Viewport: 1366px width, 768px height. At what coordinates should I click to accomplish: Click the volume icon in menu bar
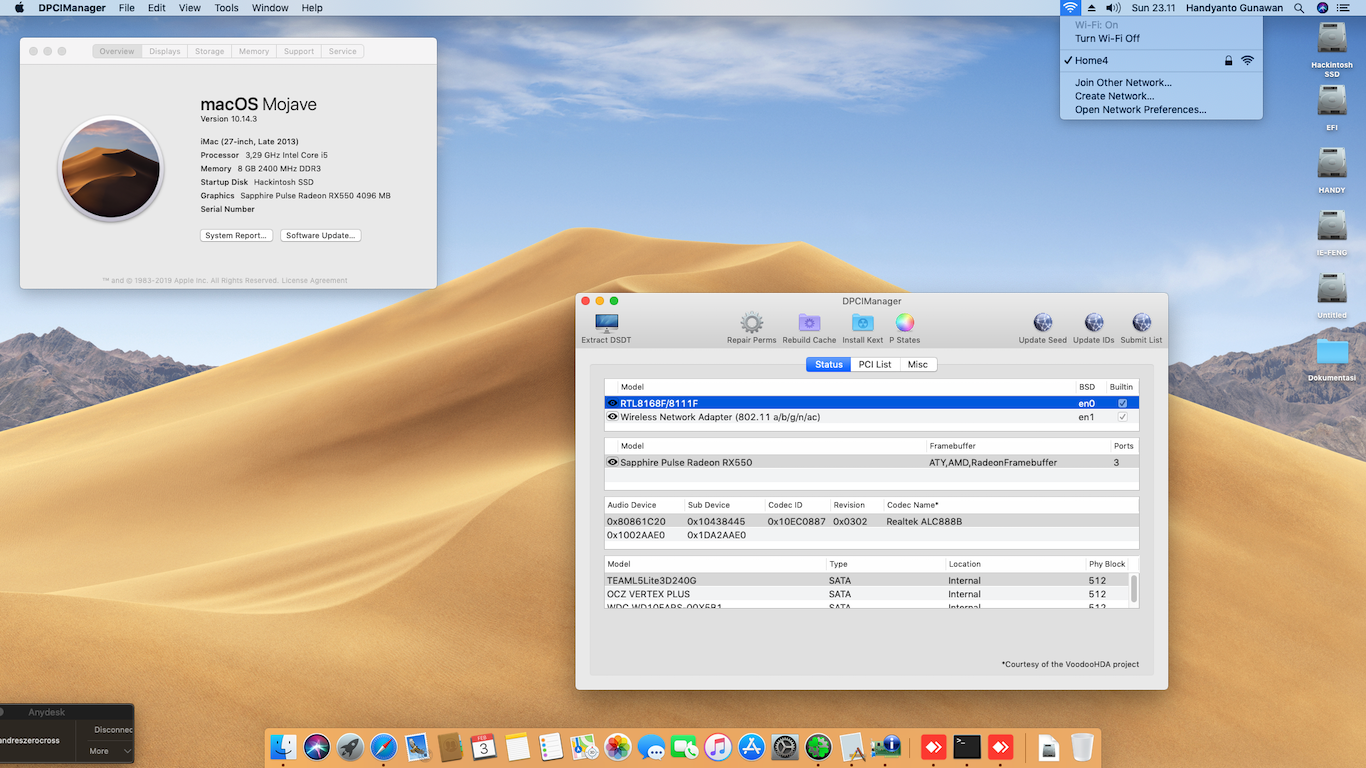point(1113,8)
